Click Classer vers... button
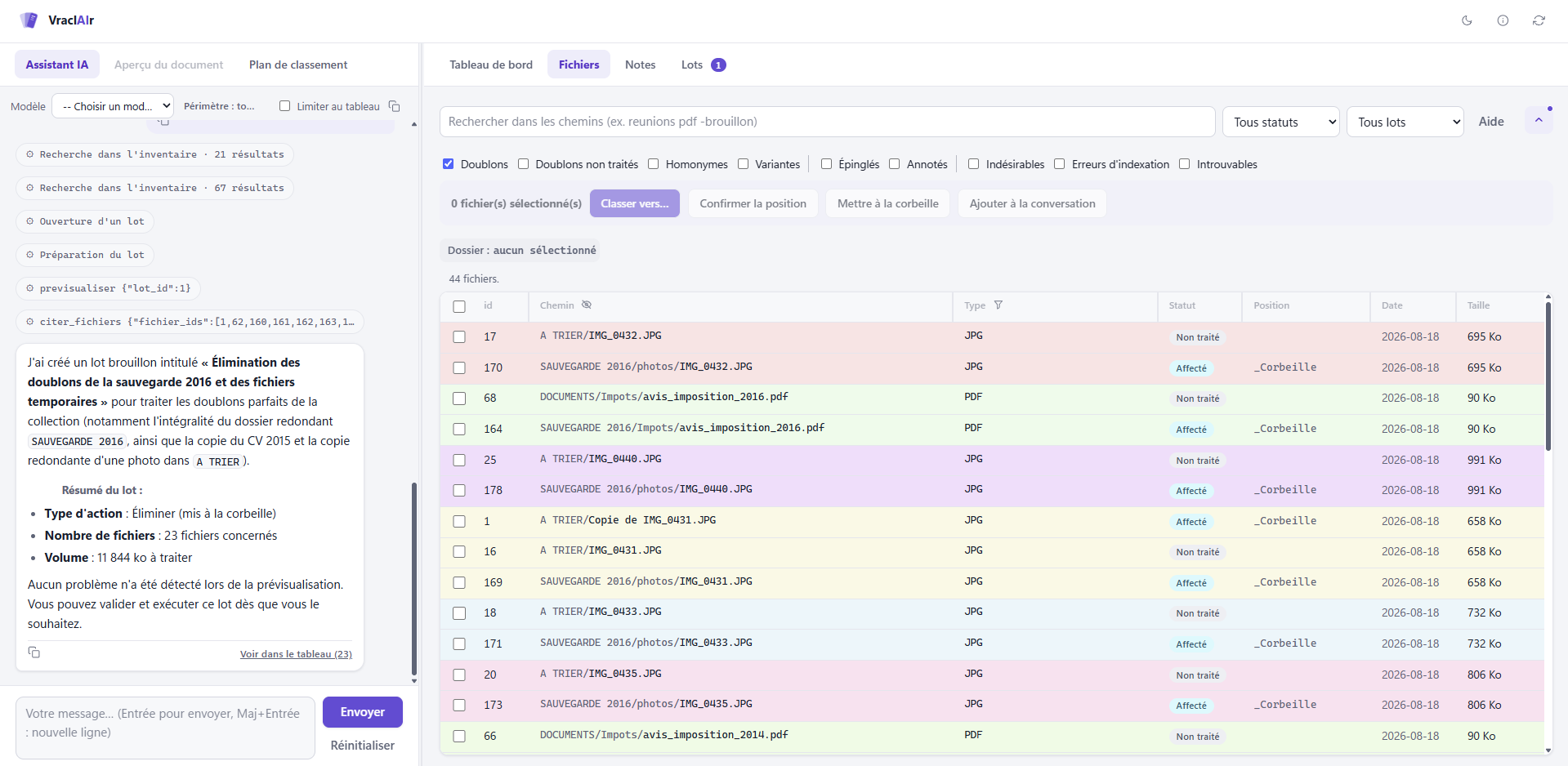 635,203
